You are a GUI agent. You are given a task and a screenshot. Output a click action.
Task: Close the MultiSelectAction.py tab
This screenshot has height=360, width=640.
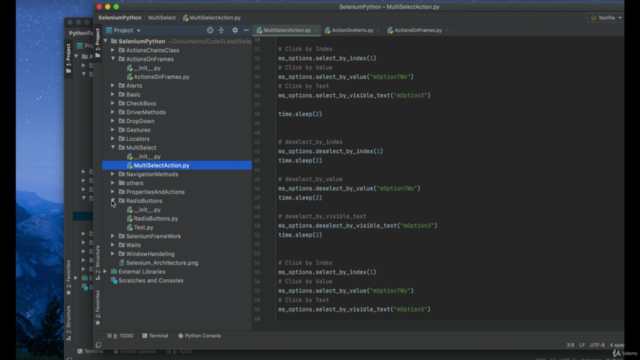click(316, 30)
